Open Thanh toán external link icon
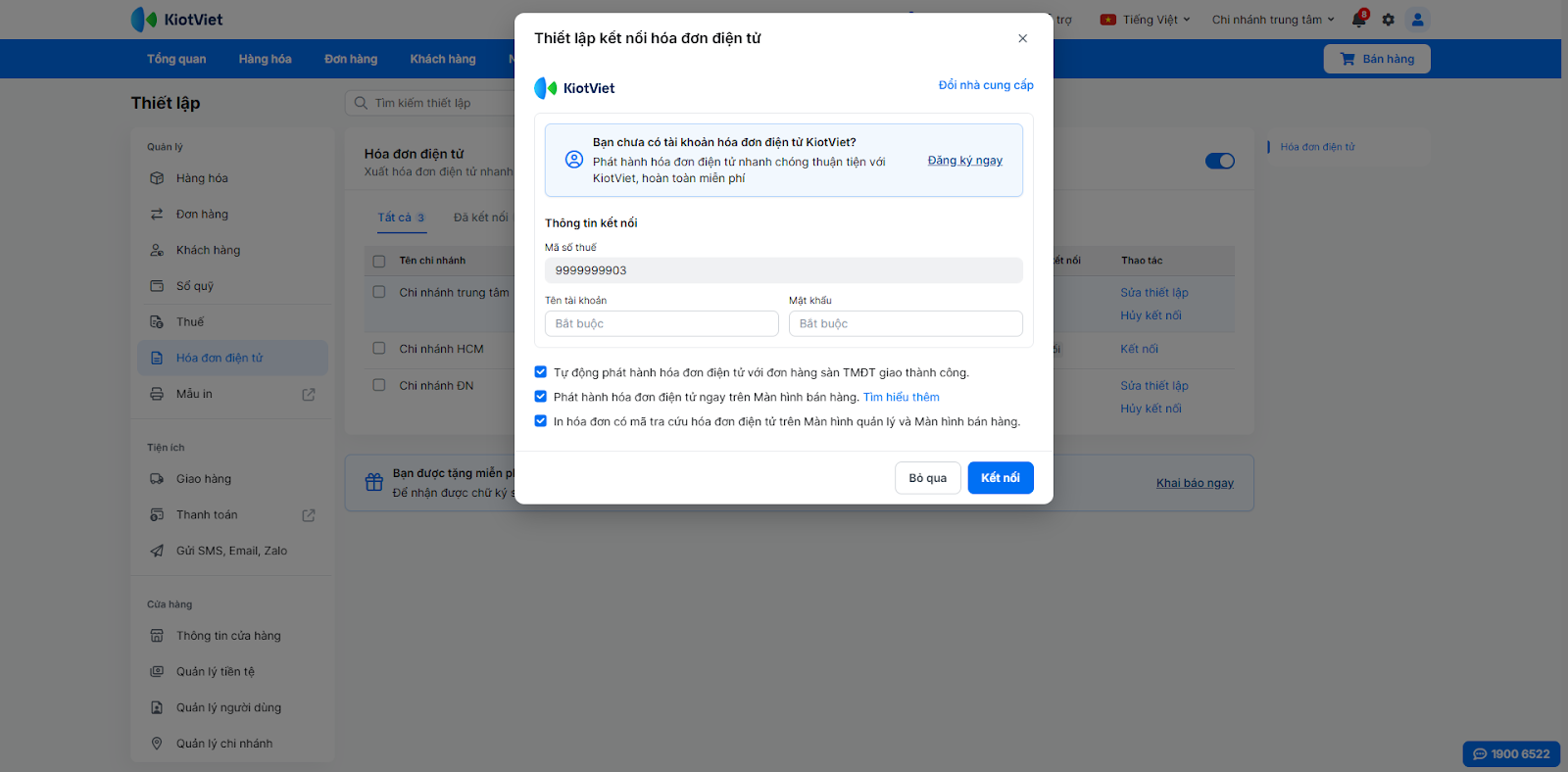Viewport: 1568px width, 772px height. click(x=309, y=515)
